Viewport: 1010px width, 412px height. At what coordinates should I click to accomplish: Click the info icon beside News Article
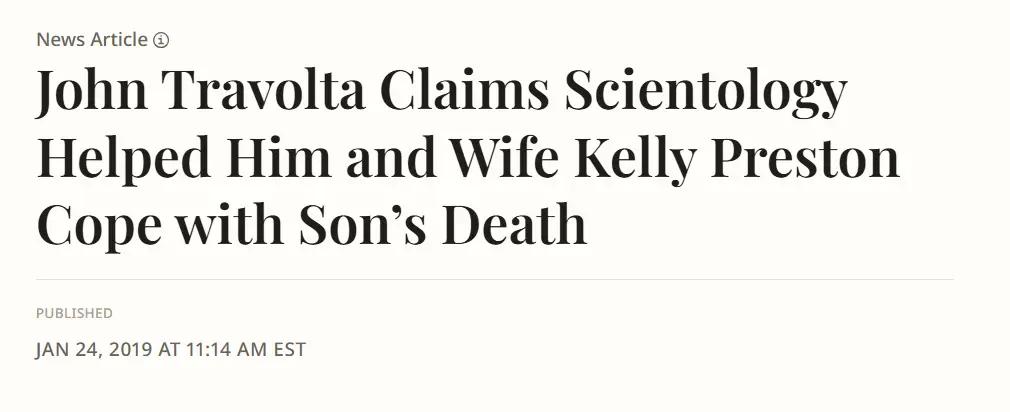[161, 40]
